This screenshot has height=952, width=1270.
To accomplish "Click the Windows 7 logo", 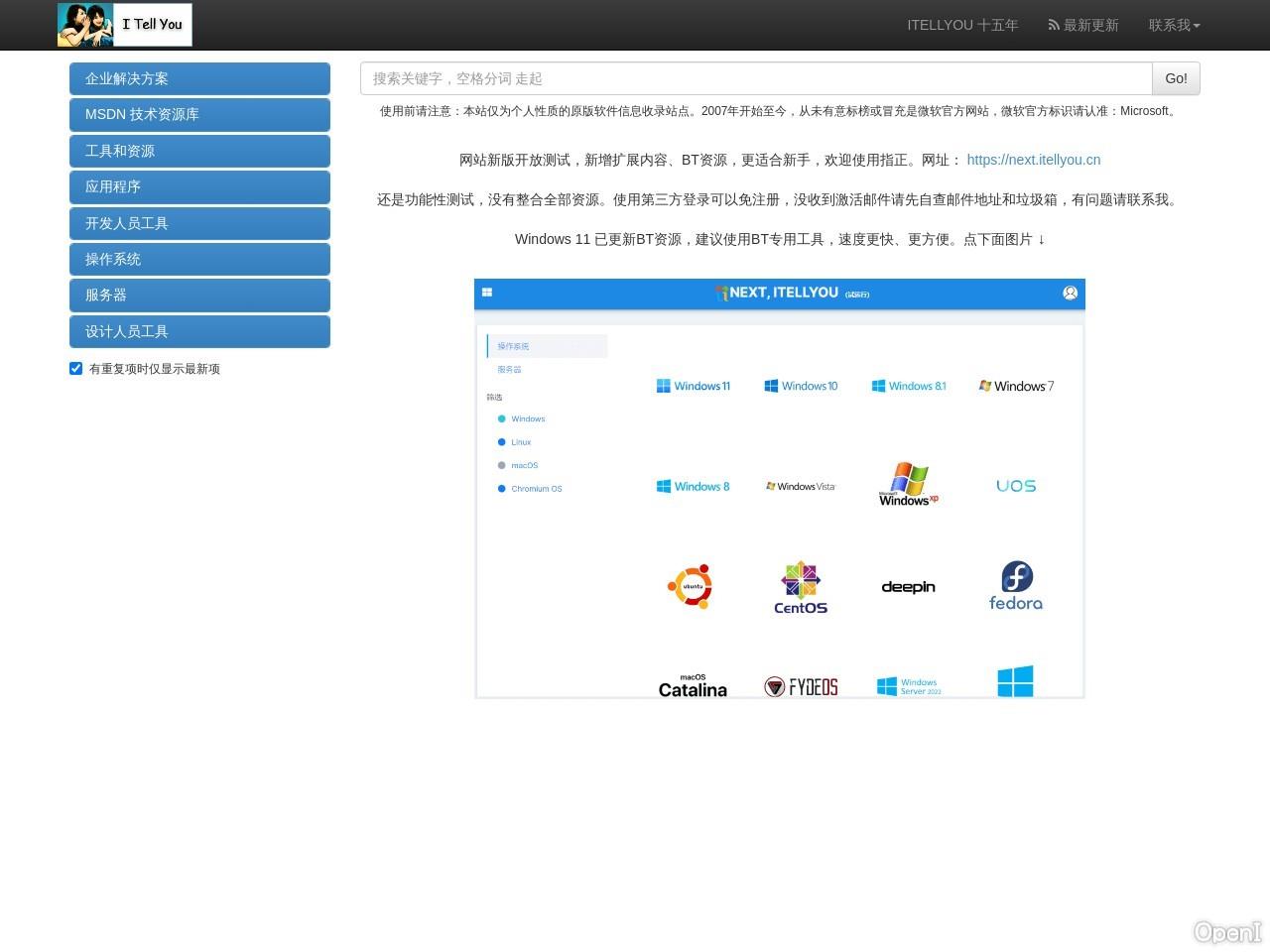I will (1016, 386).
